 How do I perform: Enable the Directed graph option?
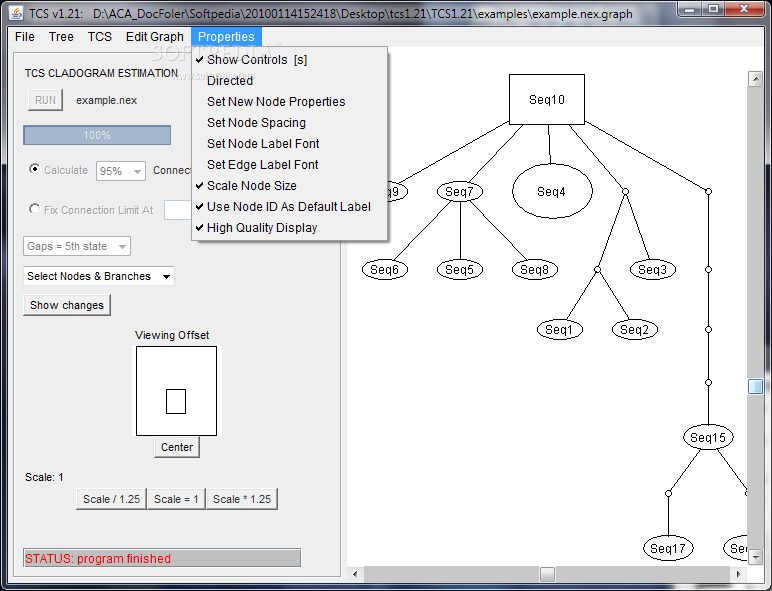point(290,81)
